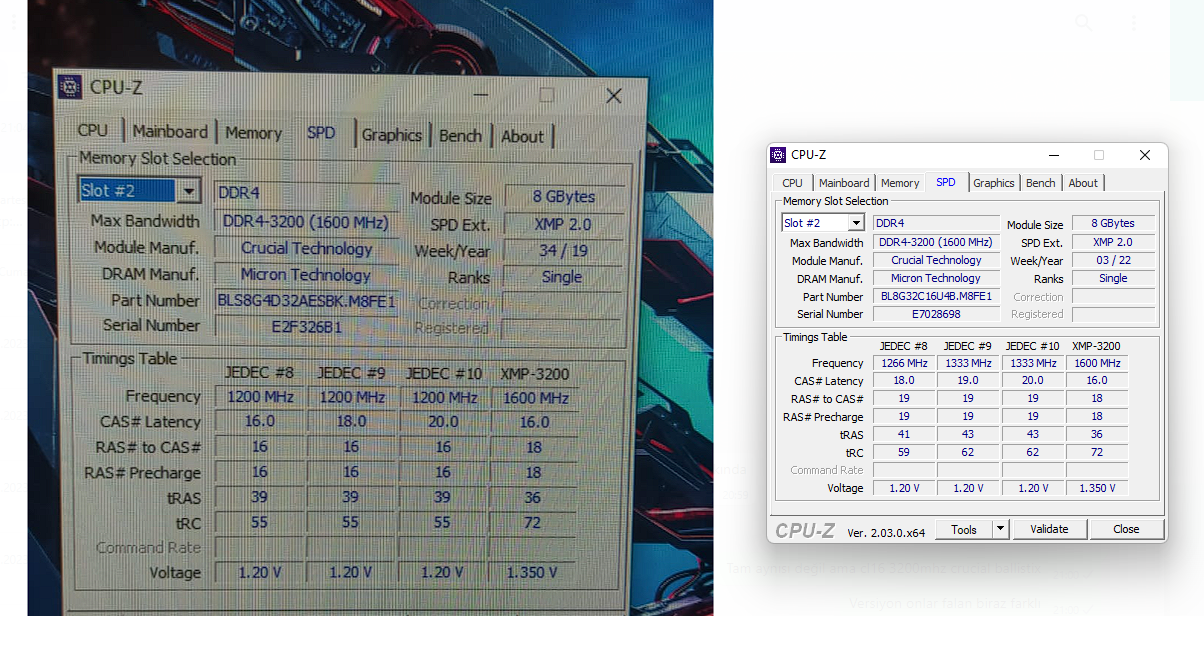Go to the Graphics tab in the left CPU-Z window
1204x648 pixels.
(392, 135)
